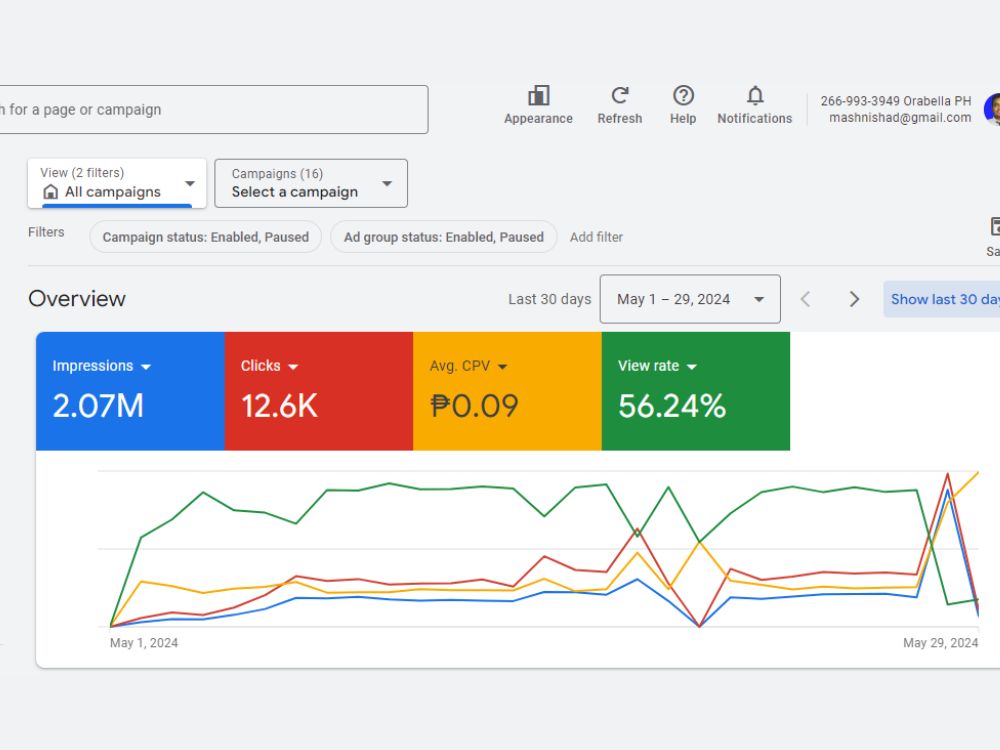This screenshot has width=1000, height=750.
Task: Click the Show last 30 days button
Action: 942,299
